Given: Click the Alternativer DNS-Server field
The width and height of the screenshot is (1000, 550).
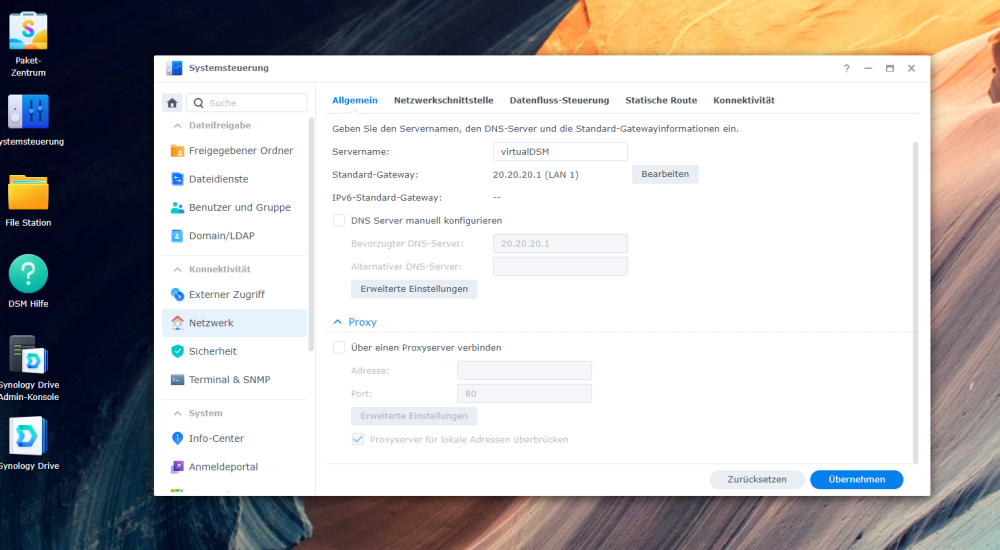Looking at the screenshot, I should [560, 266].
